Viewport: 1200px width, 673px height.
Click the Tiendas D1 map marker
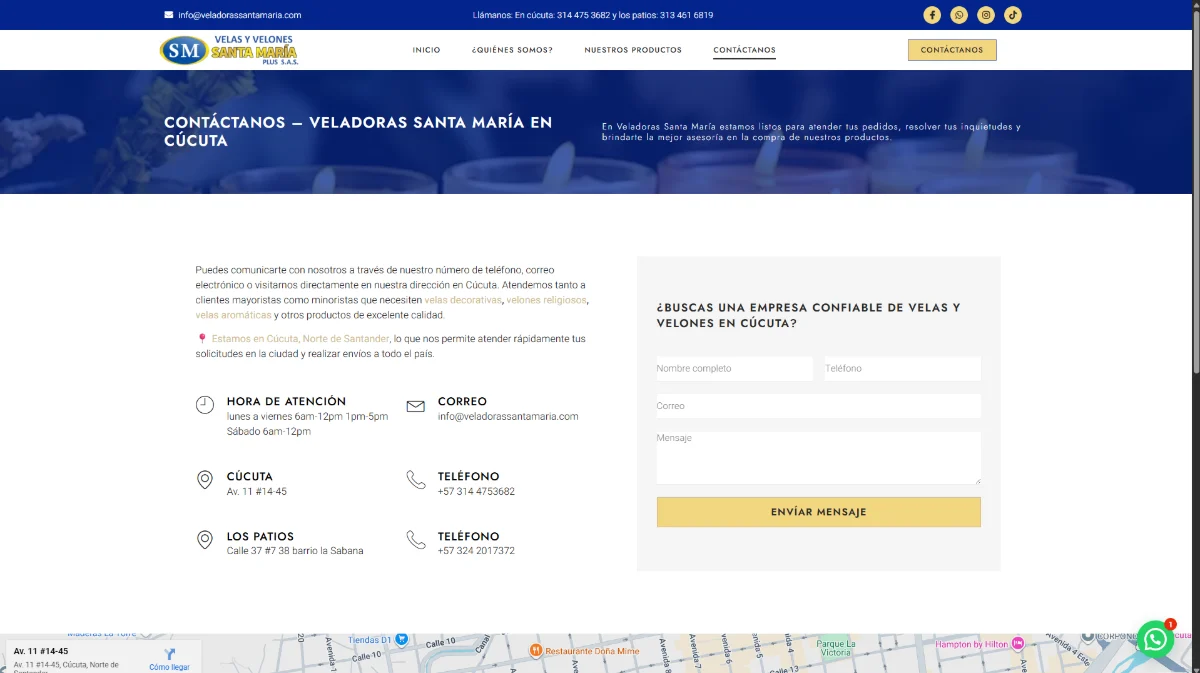point(401,639)
